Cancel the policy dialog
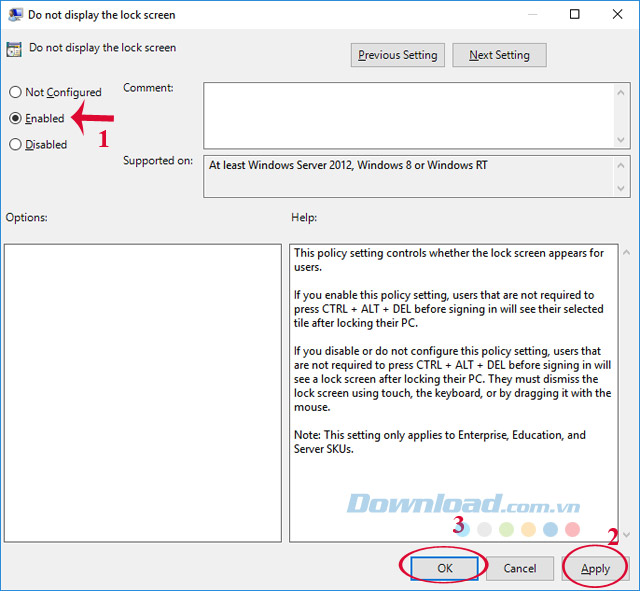This screenshot has height=591, width=640. pos(520,568)
